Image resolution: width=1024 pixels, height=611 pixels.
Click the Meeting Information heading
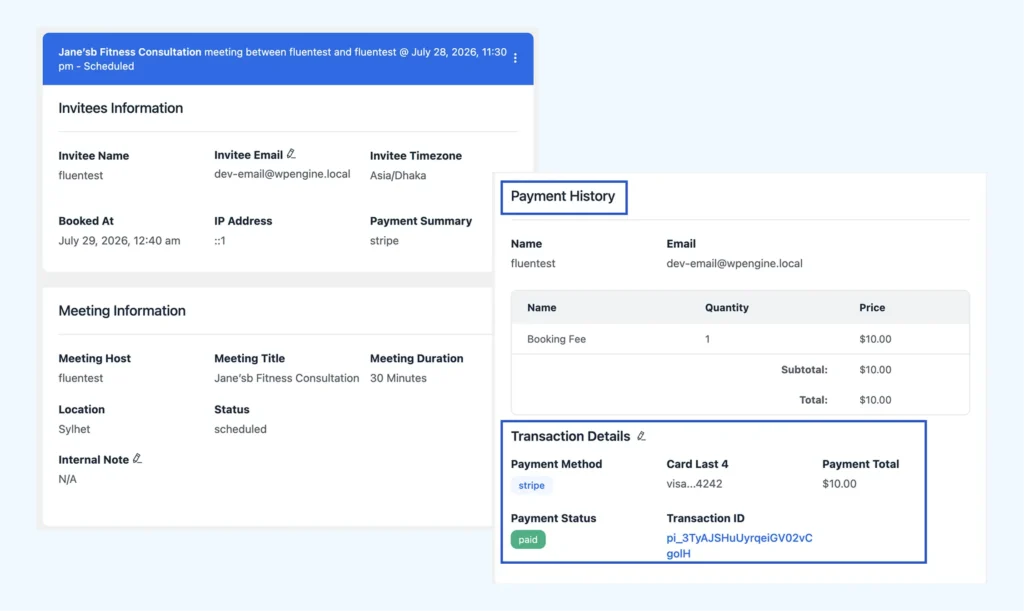click(x=122, y=310)
